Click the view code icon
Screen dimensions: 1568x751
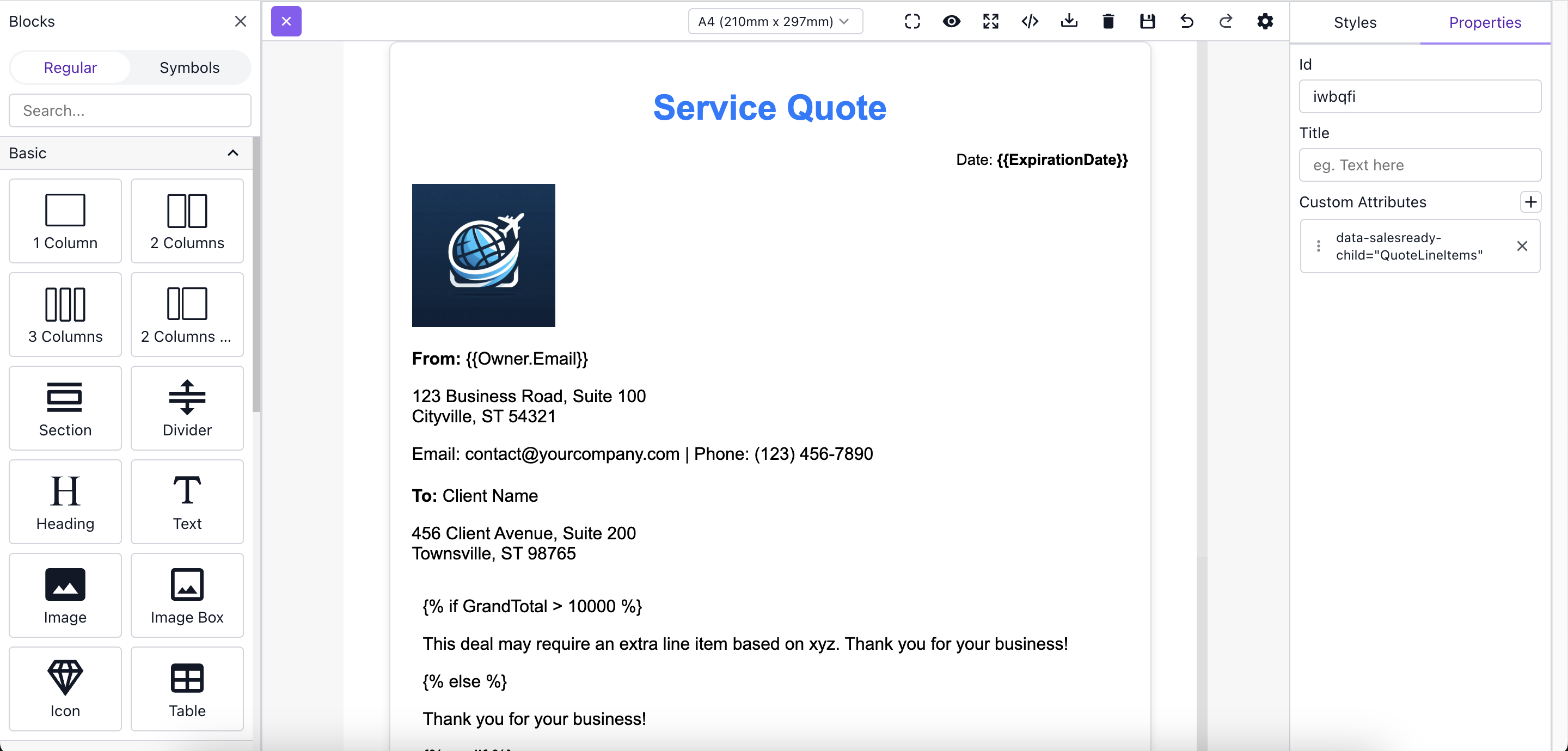[x=1030, y=22]
